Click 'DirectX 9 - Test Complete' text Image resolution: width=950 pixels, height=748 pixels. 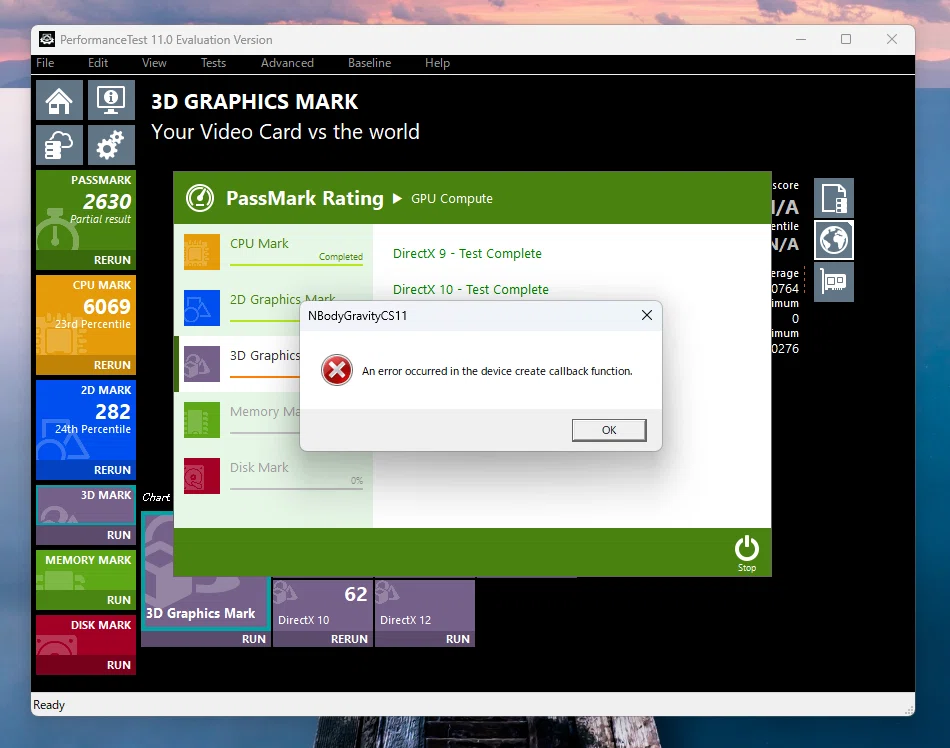pos(467,253)
